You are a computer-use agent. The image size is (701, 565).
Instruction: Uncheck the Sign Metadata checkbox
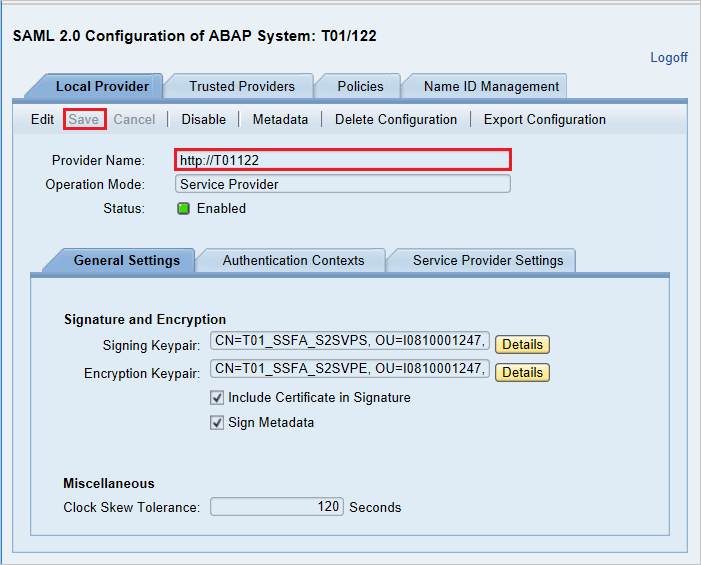217,422
